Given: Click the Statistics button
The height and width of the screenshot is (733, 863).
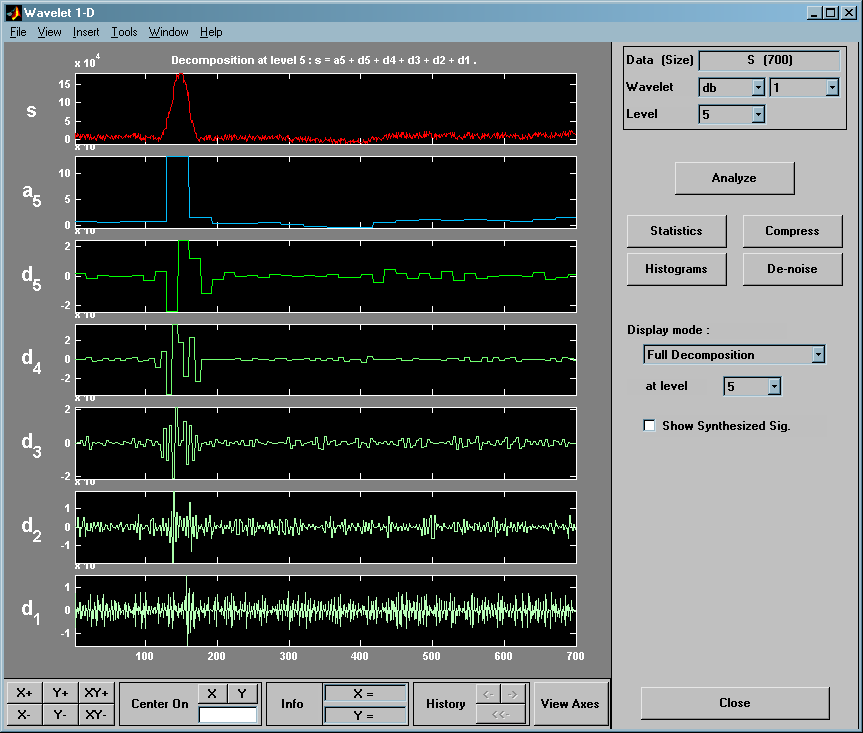Looking at the screenshot, I should (x=676, y=231).
